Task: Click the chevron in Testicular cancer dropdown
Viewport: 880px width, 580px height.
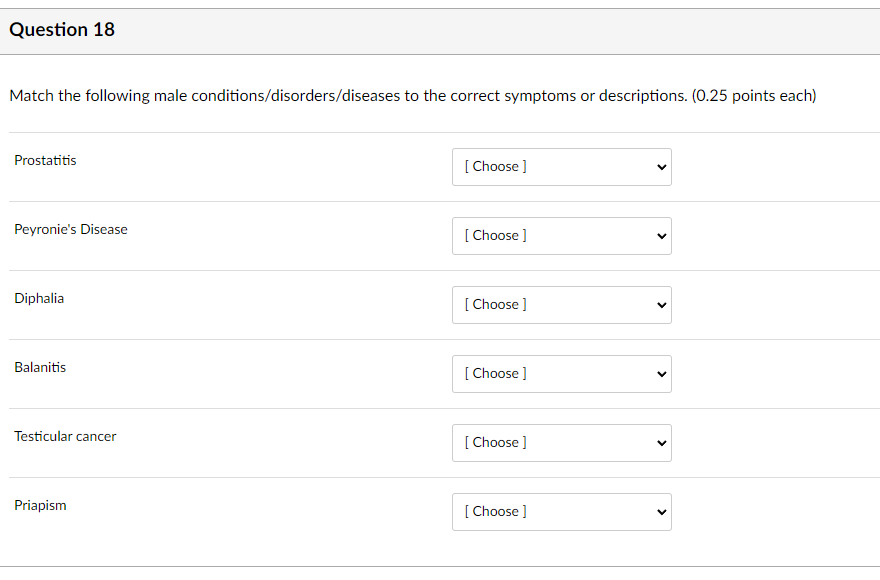Action: 660,443
